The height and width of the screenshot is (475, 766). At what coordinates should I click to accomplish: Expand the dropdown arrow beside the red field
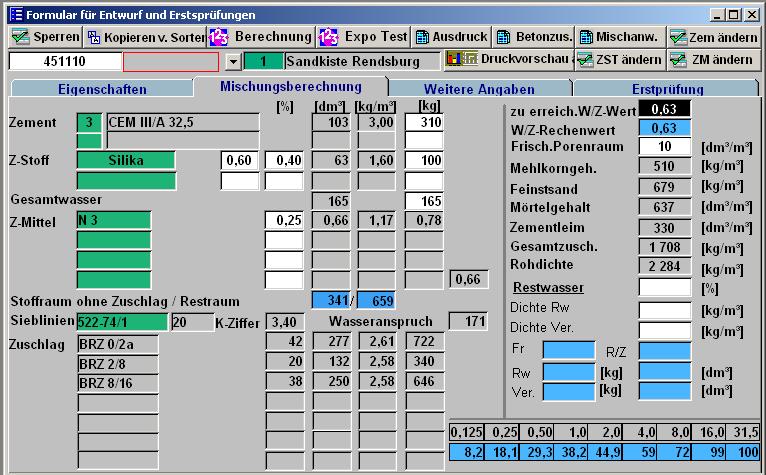(233, 62)
